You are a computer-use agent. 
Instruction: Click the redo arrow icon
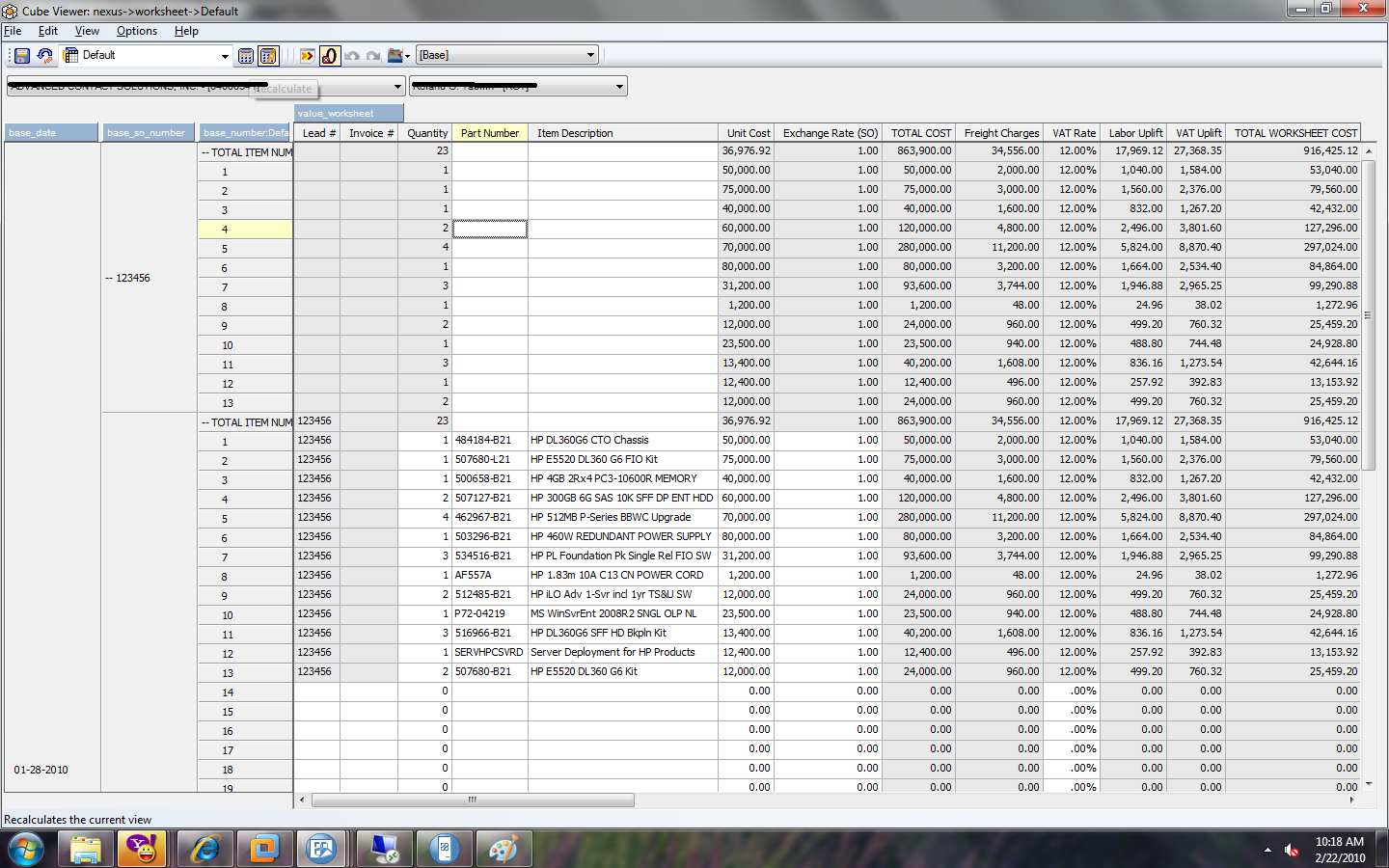pyautogui.click(x=374, y=56)
